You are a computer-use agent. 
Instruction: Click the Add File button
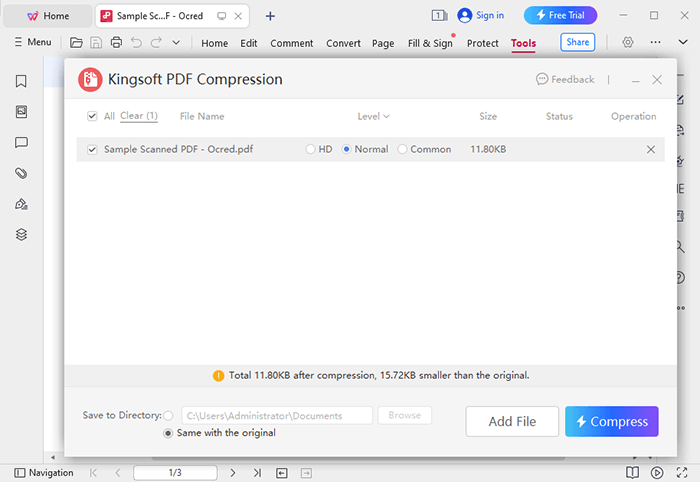[512, 421]
